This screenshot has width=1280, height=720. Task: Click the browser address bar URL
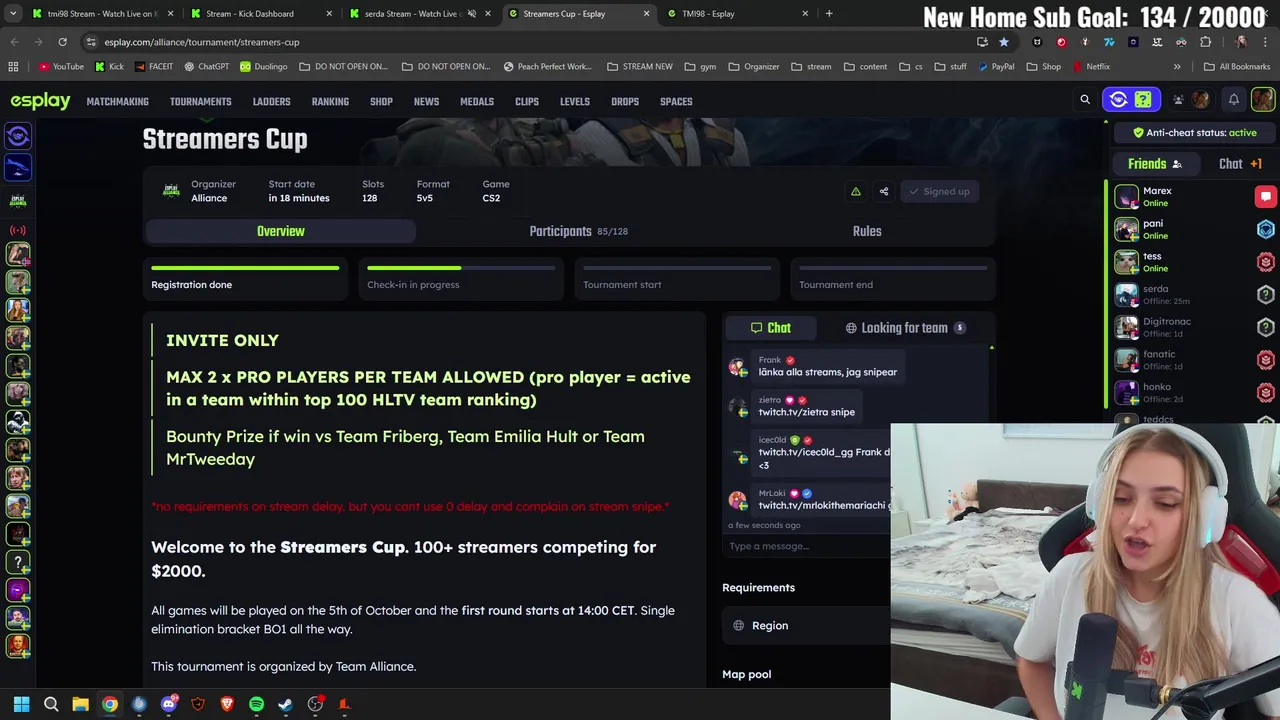tap(202, 42)
